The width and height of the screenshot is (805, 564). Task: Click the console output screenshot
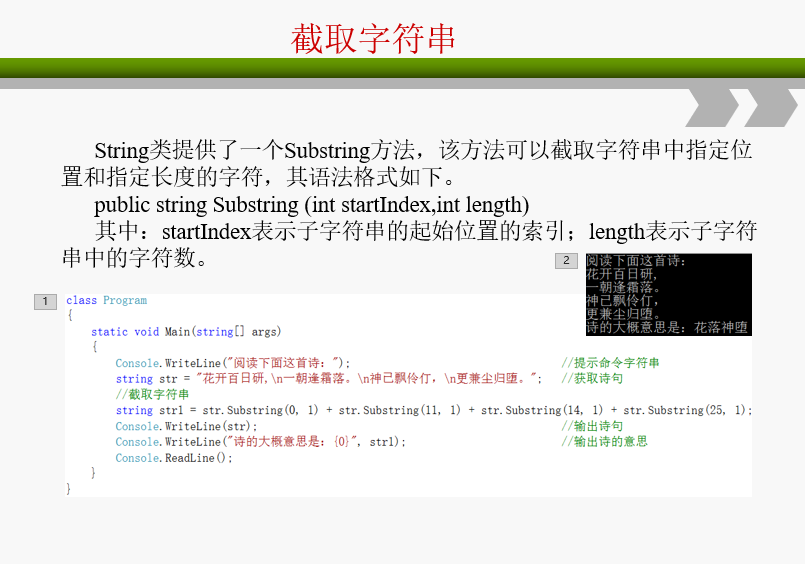pos(668,295)
